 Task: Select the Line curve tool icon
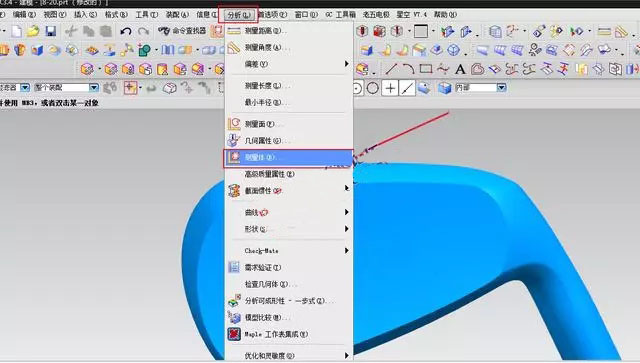pyautogui.click(x=391, y=69)
